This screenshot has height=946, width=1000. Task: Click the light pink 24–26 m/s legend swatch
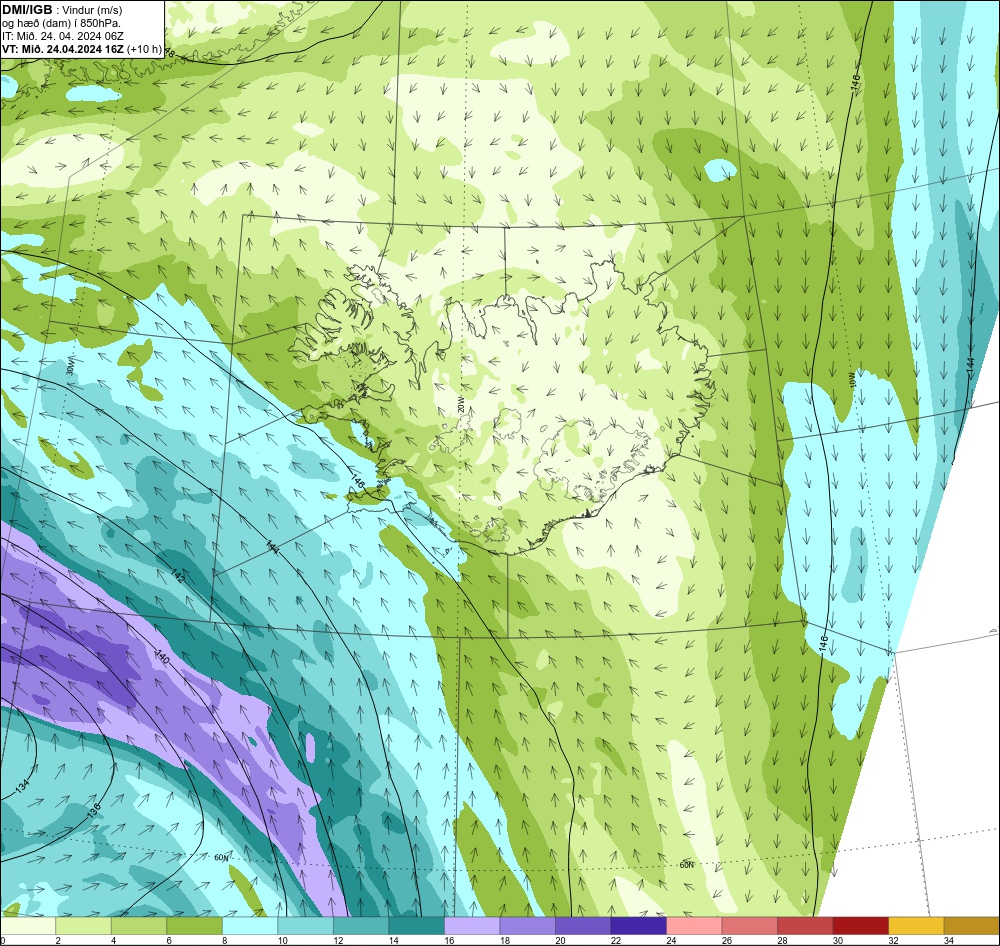(x=694, y=926)
